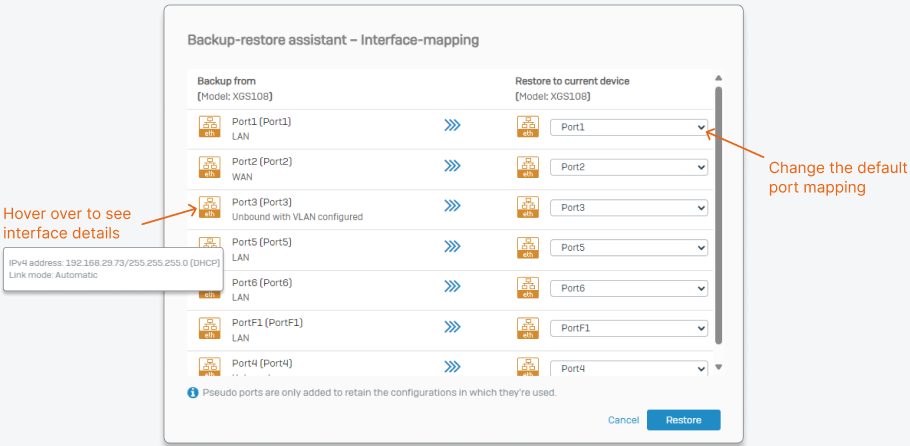Open the Port6 restore mapping dropdown
The height and width of the screenshot is (446, 910).
click(628, 288)
